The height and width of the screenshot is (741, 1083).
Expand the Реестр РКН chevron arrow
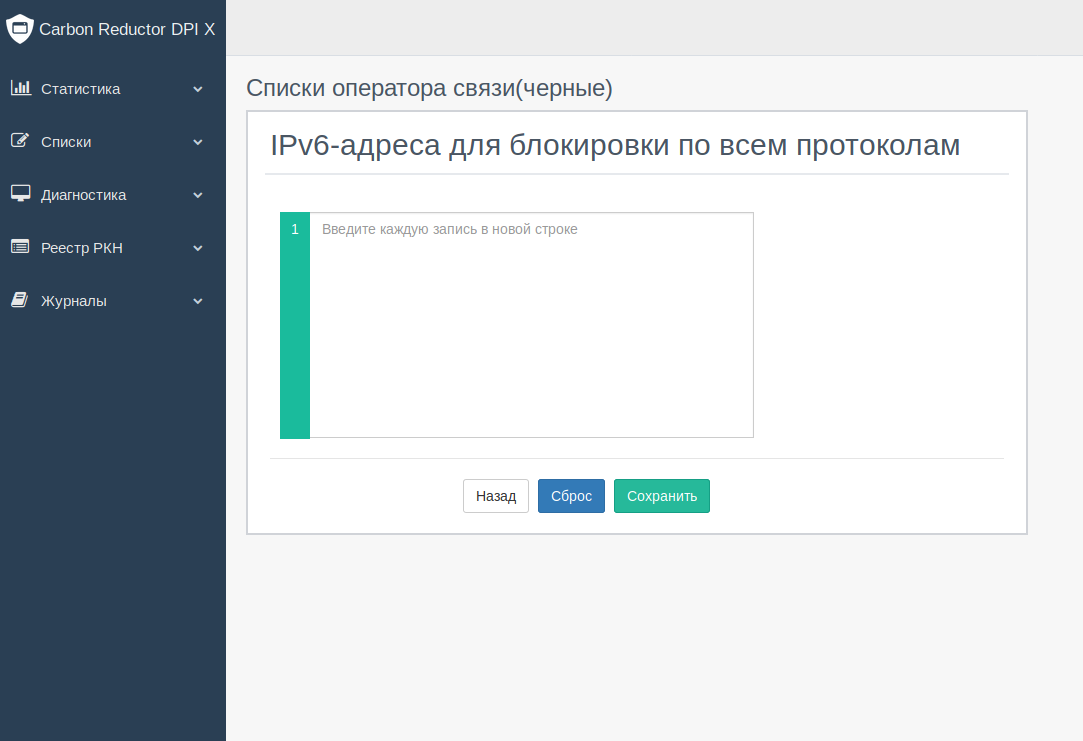click(198, 248)
